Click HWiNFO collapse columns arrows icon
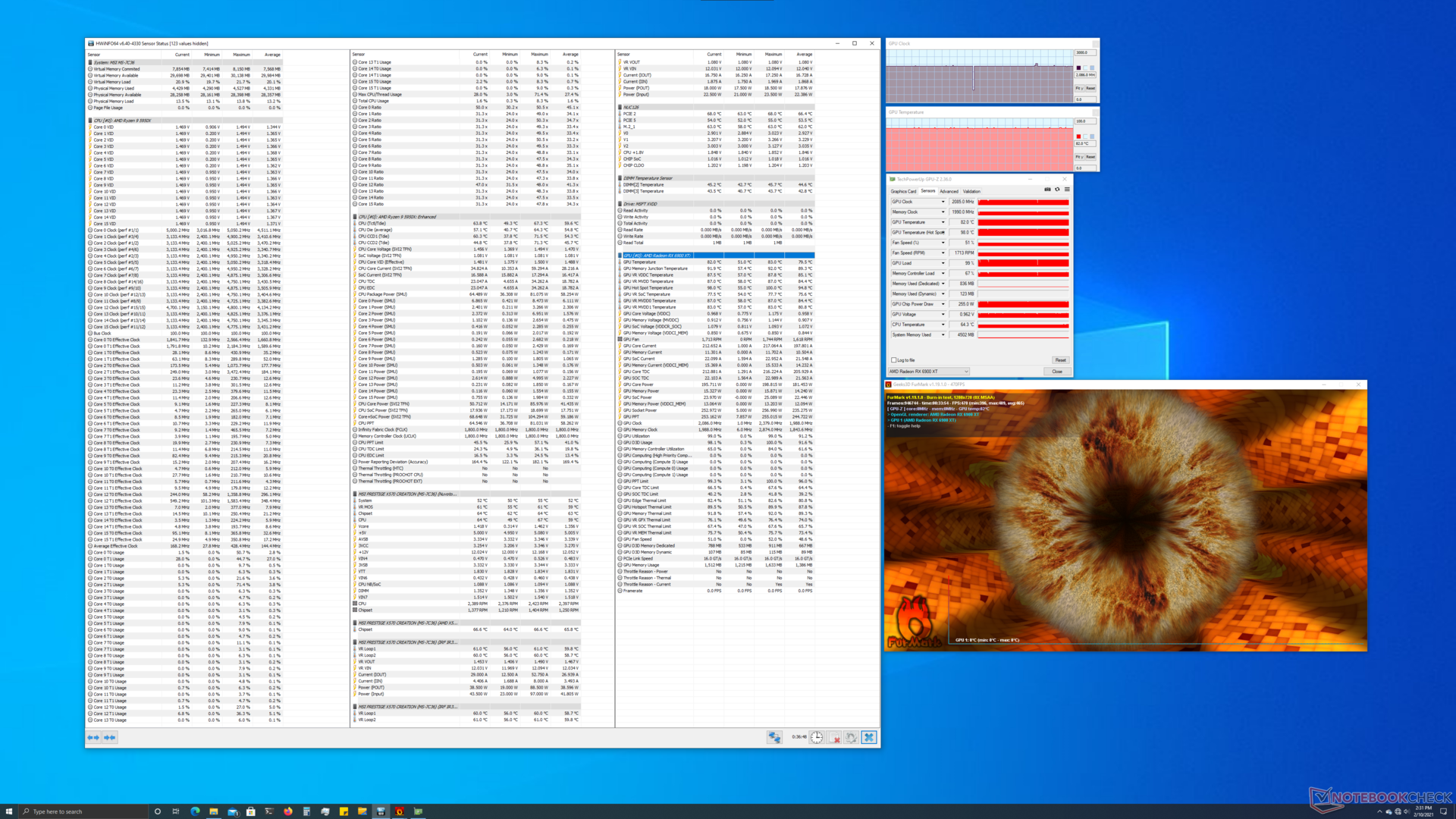Image resolution: width=1456 pixels, height=819 pixels. tap(110, 737)
